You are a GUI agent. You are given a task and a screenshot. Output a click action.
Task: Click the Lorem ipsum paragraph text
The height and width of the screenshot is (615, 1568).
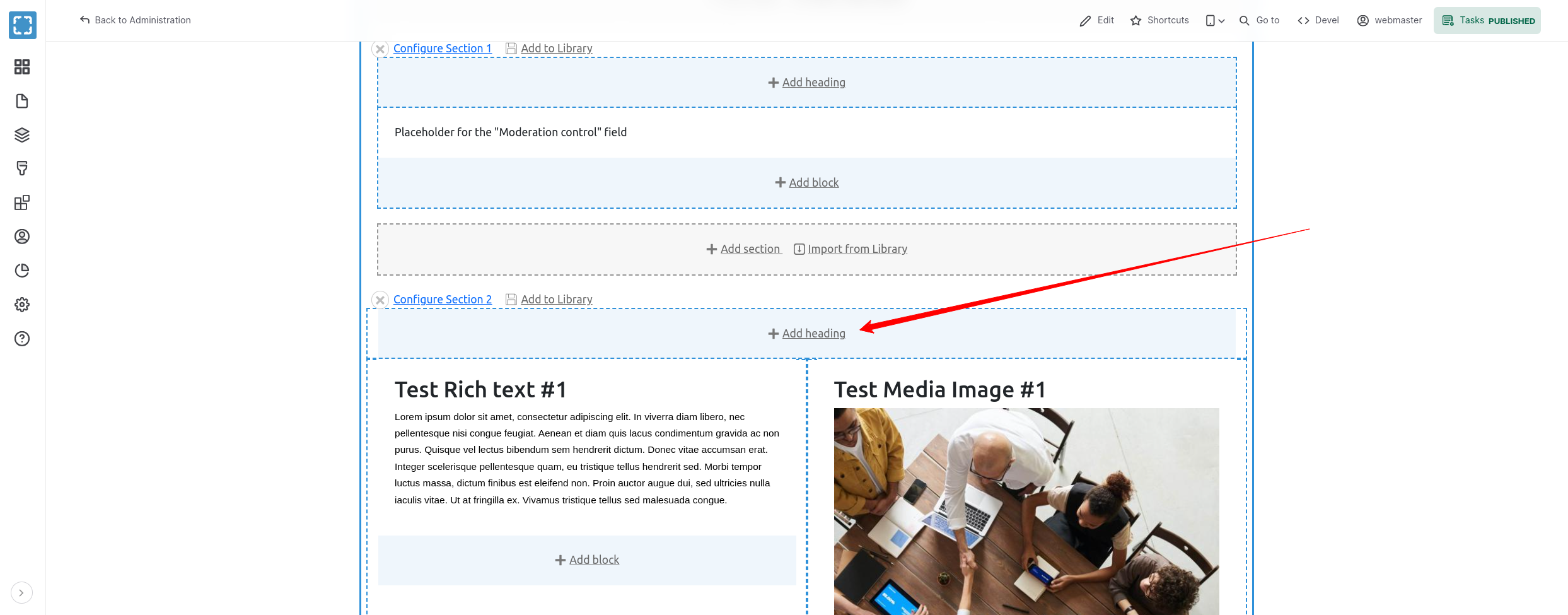pyautogui.click(x=587, y=459)
